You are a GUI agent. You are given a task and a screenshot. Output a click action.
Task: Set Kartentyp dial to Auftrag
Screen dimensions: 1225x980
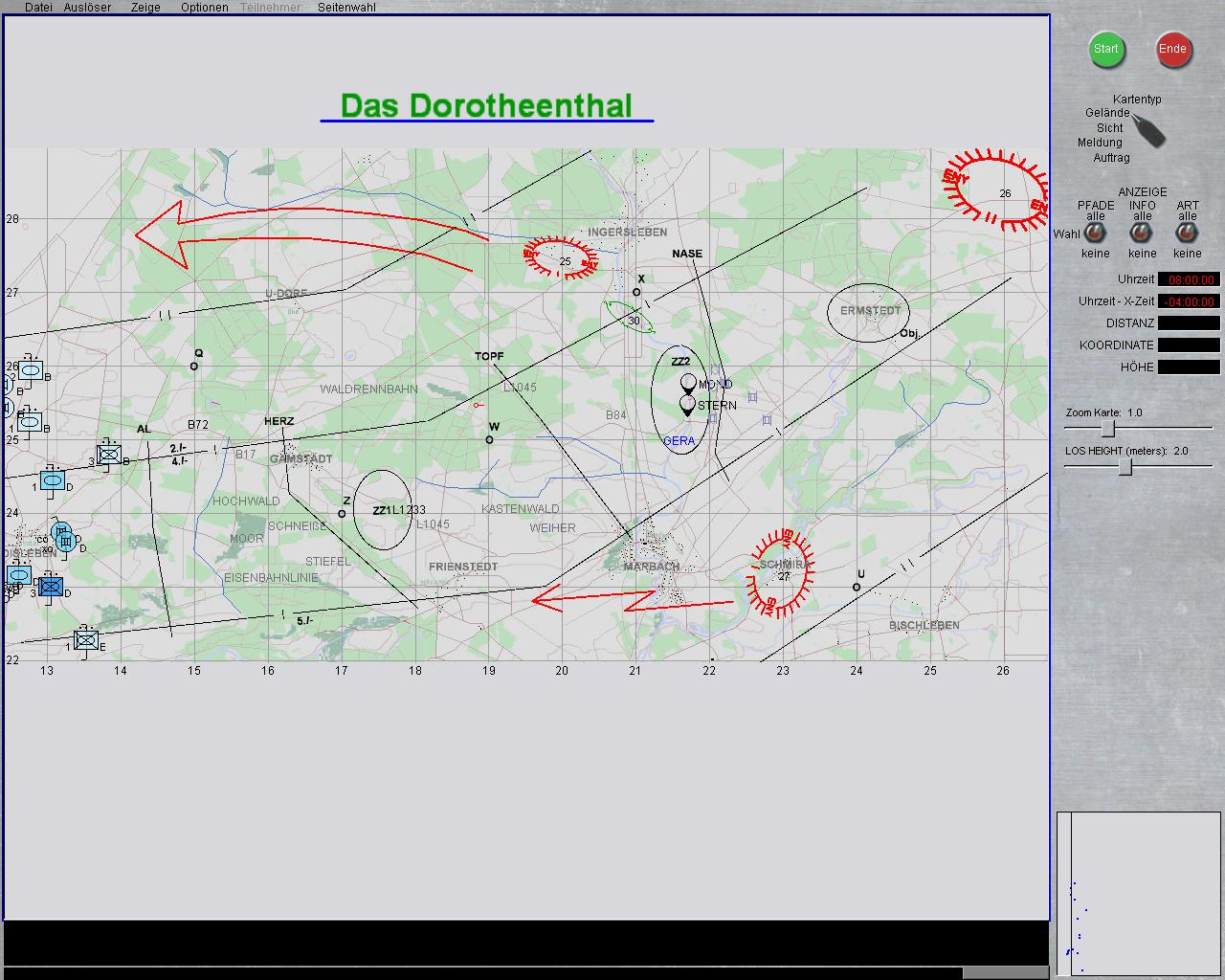[1112, 158]
